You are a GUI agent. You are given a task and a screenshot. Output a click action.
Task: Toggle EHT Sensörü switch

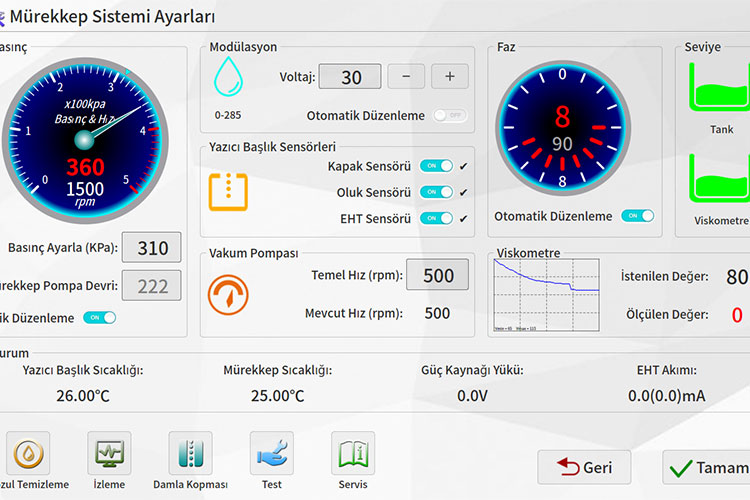(x=436, y=219)
